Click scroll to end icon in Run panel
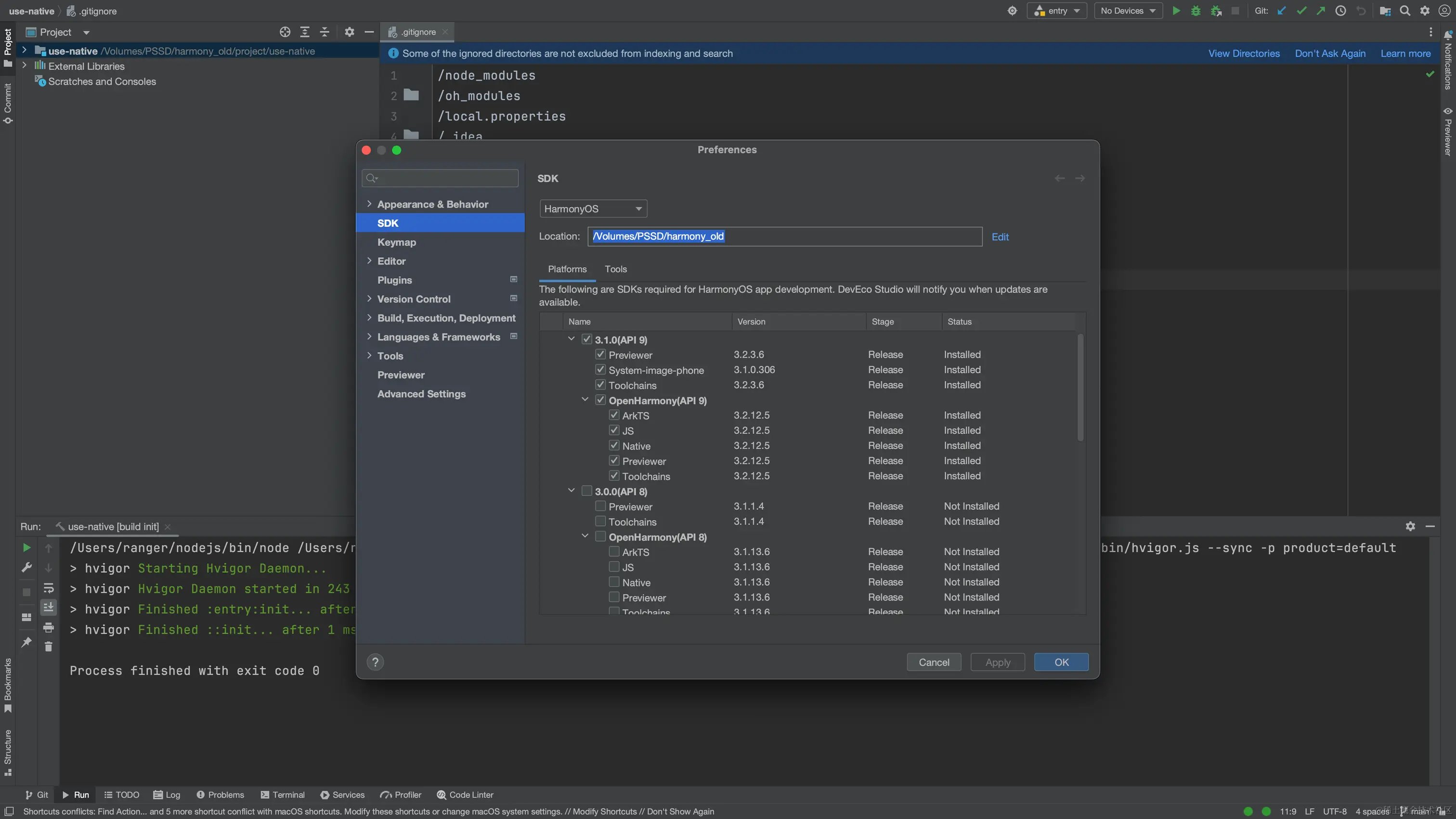Viewport: 1456px width, 819px height. tap(49, 607)
